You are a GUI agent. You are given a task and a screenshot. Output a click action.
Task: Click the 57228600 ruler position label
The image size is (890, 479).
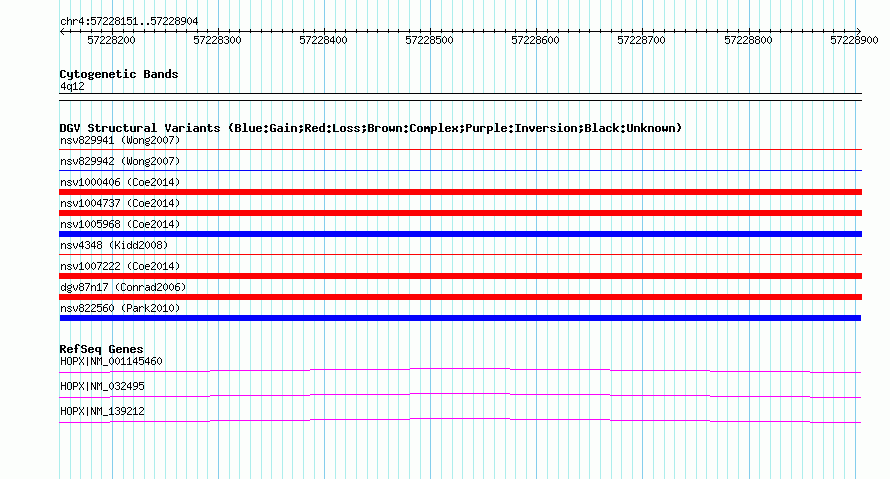point(535,40)
